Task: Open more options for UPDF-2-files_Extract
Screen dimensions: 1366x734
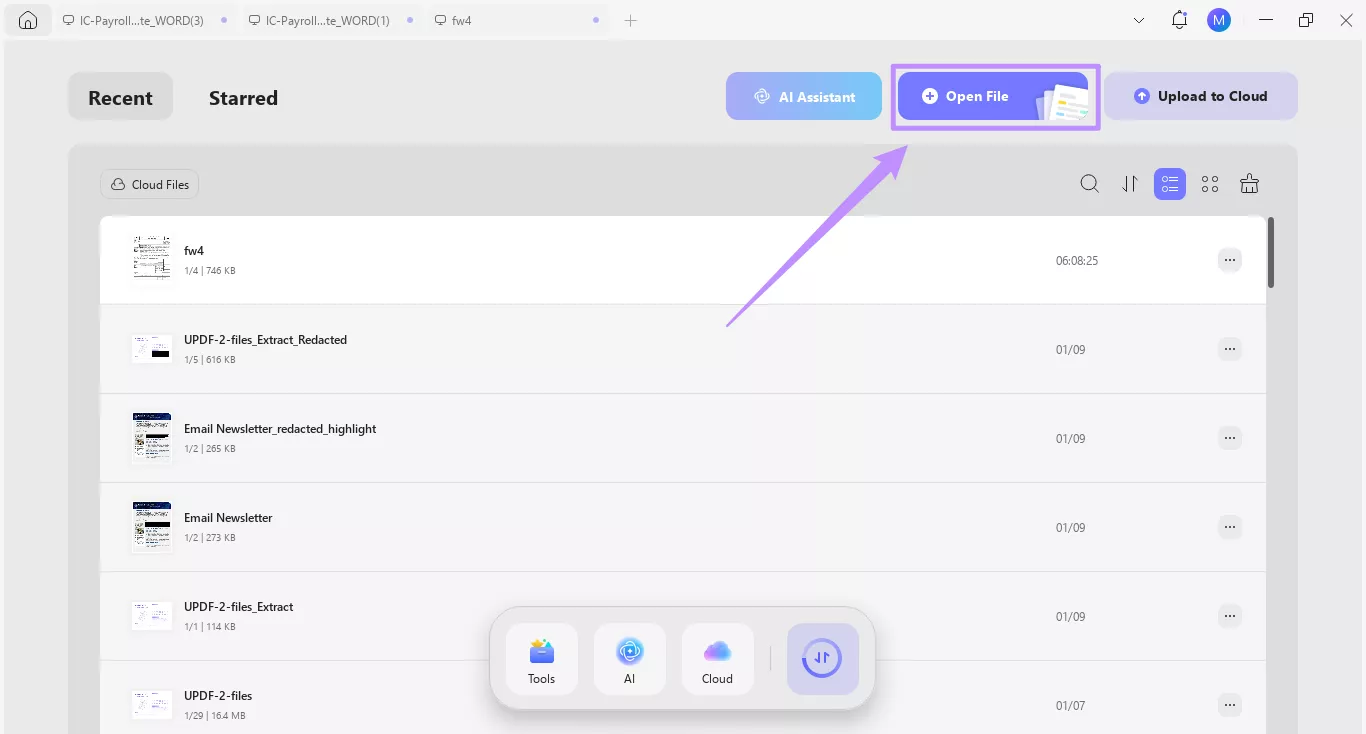Action: pyautogui.click(x=1230, y=616)
